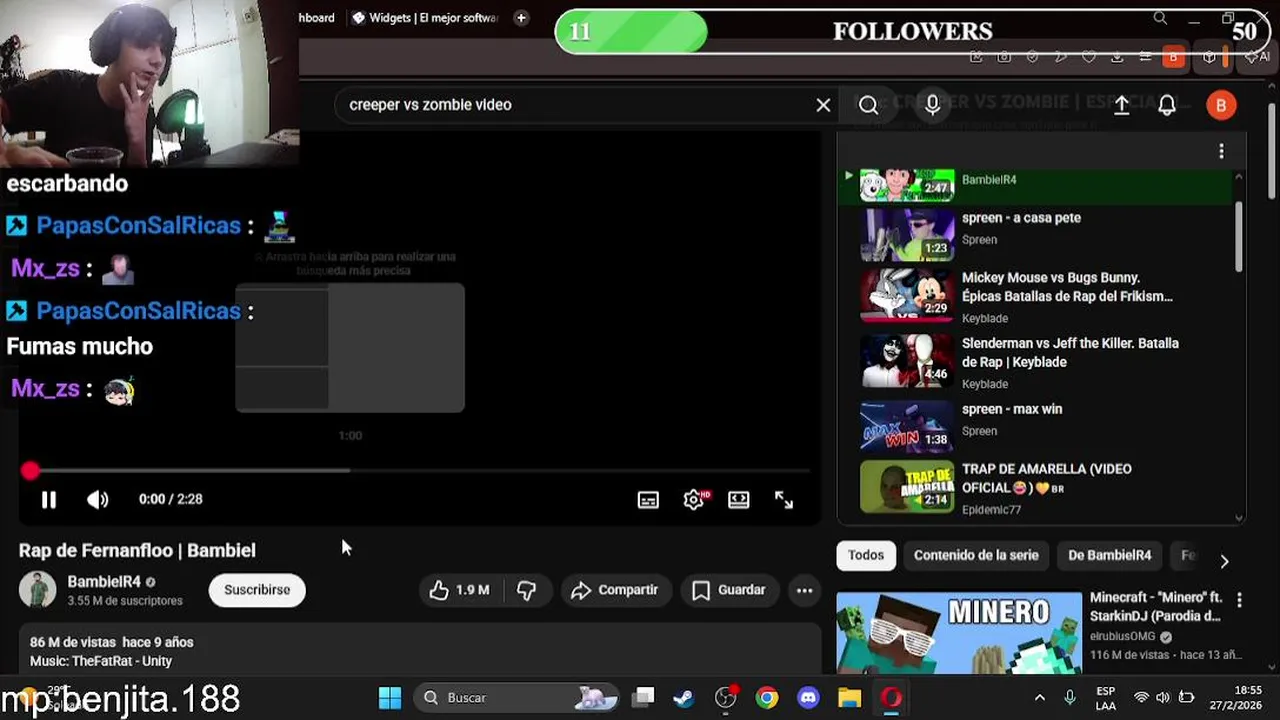Screen dimensions: 1280x720
Task: Show more filter chips right arrow
Action: 1224,561
